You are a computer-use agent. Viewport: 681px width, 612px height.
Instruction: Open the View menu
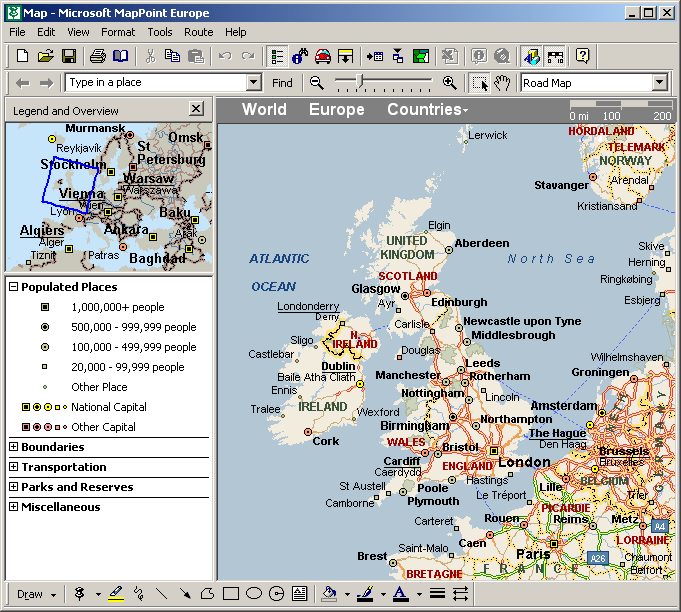tap(78, 32)
